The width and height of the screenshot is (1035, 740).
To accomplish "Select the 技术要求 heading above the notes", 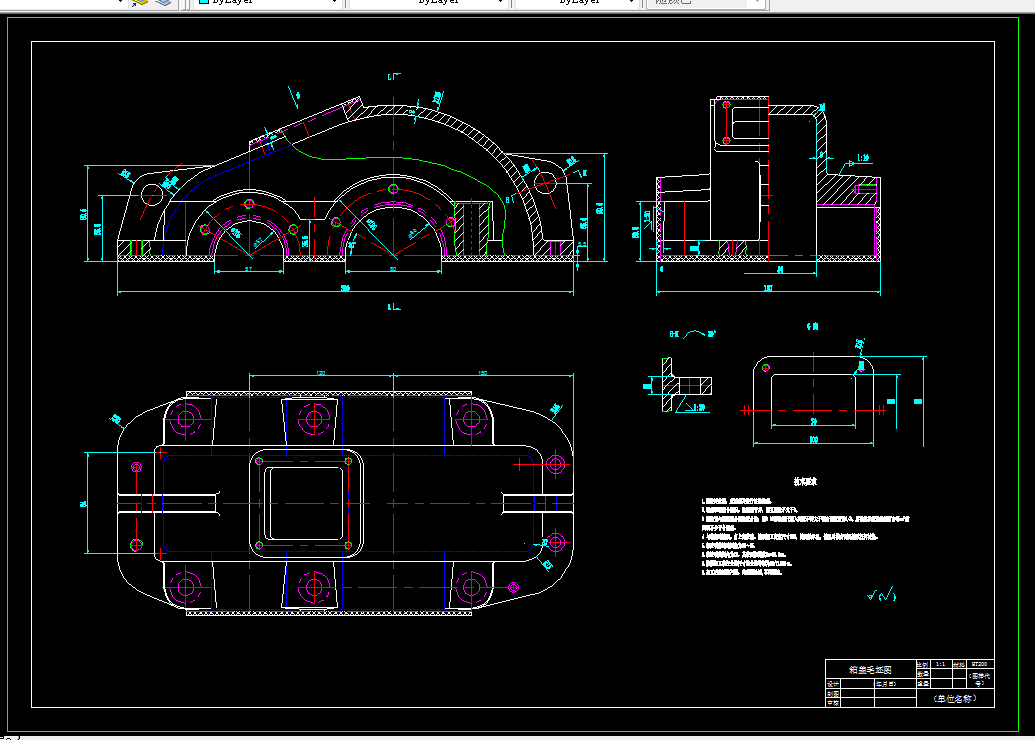I will point(805,482).
